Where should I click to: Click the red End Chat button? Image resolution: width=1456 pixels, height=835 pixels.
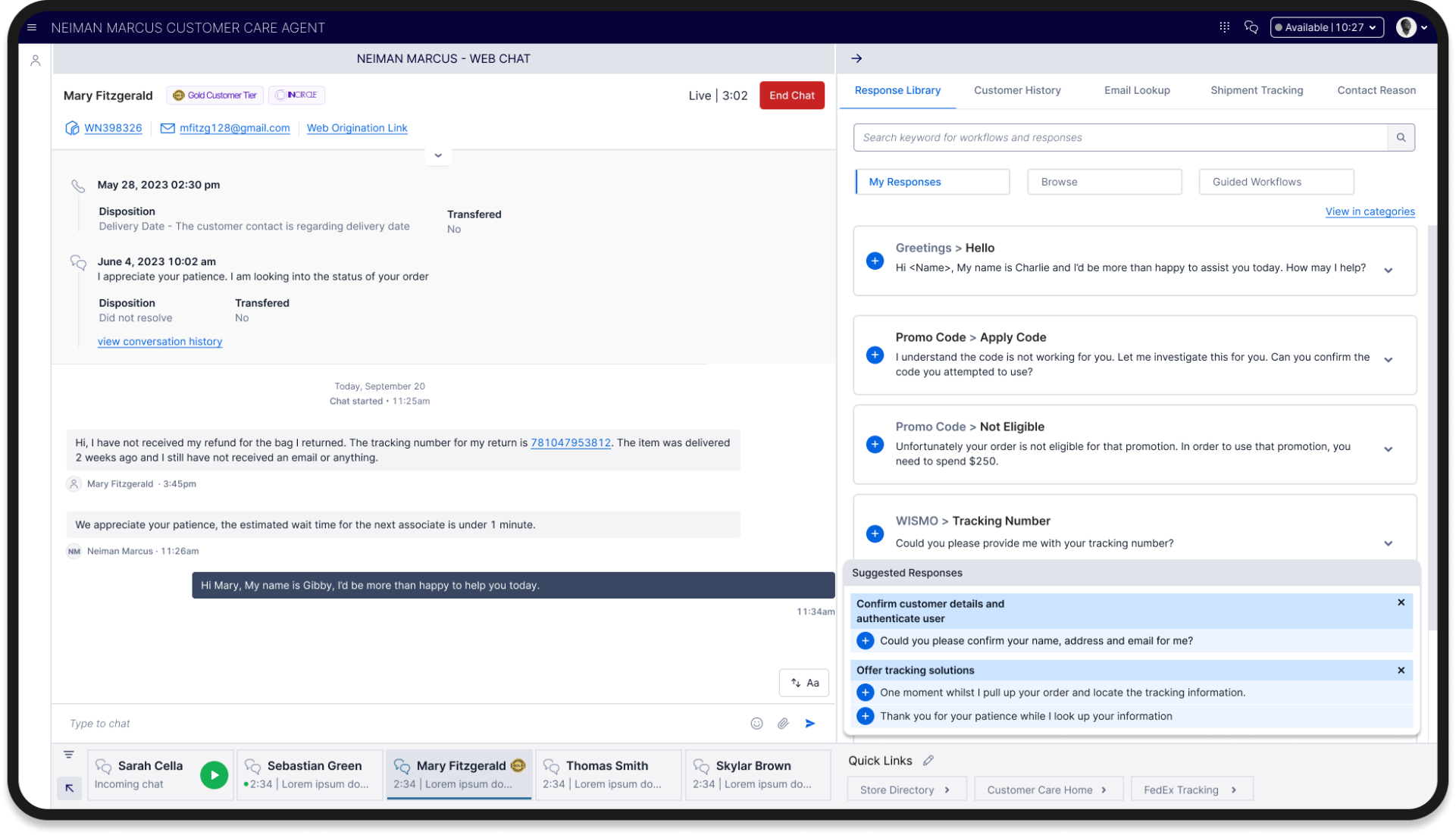coord(791,95)
